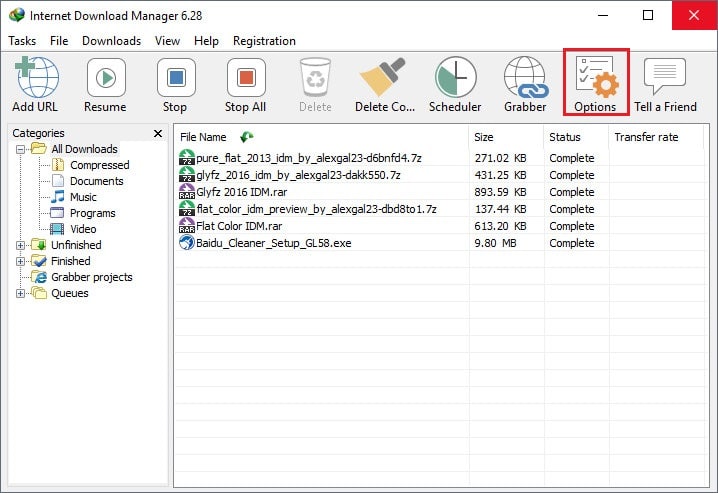Select file name pure_flat_2013_idm_by_alexgal23-d6bnfd4.7z
Viewport: 718px width, 493px height.
click(x=309, y=158)
